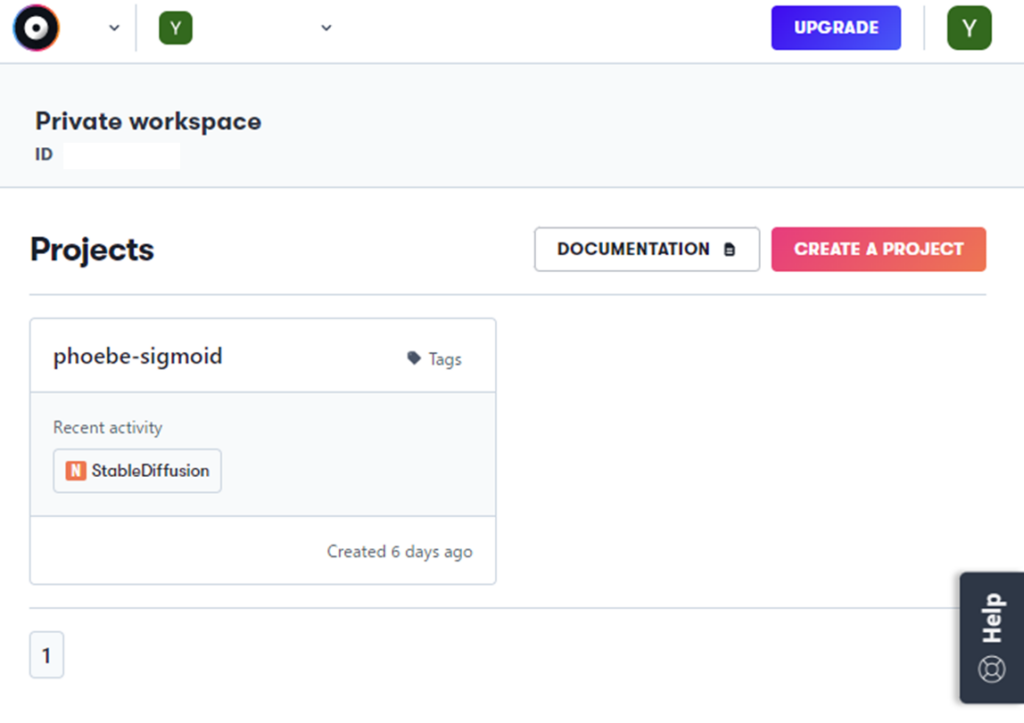The width and height of the screenshot is (1024, 723).
Task: Click the Tags label on phoebe-sigmoid card
Action: [x=445, y=359]
